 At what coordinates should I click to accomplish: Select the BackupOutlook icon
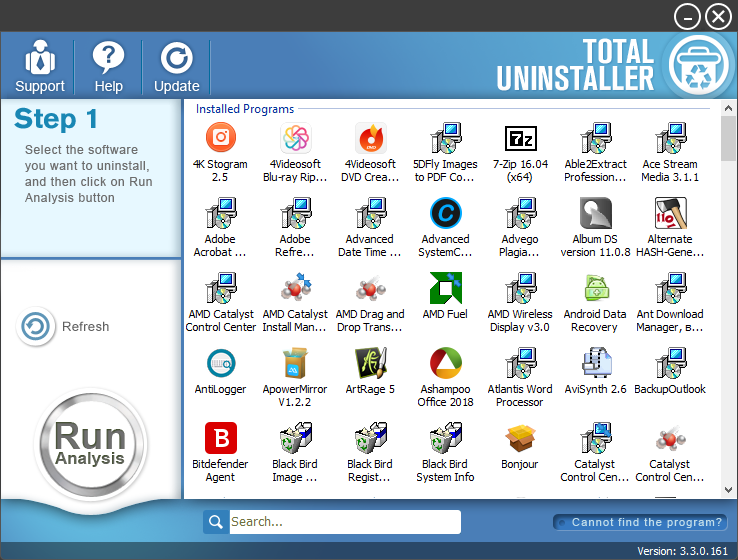point(670,363)
